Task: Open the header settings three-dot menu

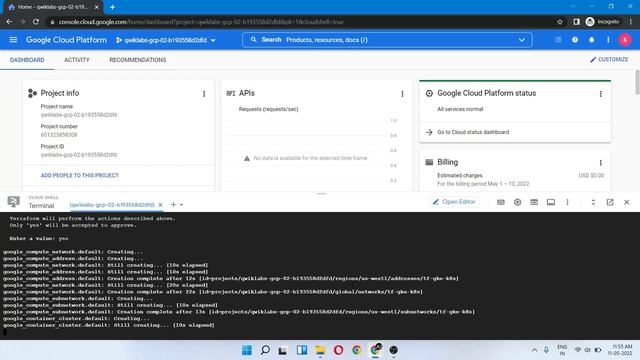Action: (x=608, y=40)
